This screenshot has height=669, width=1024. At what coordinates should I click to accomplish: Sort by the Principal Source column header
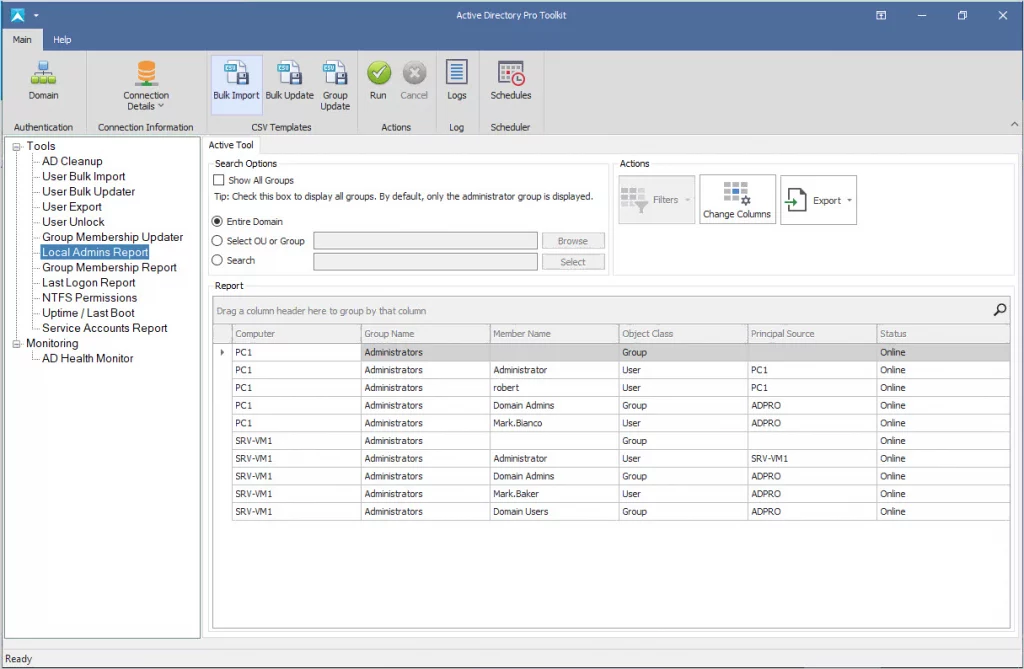click(x=812, y=334)
